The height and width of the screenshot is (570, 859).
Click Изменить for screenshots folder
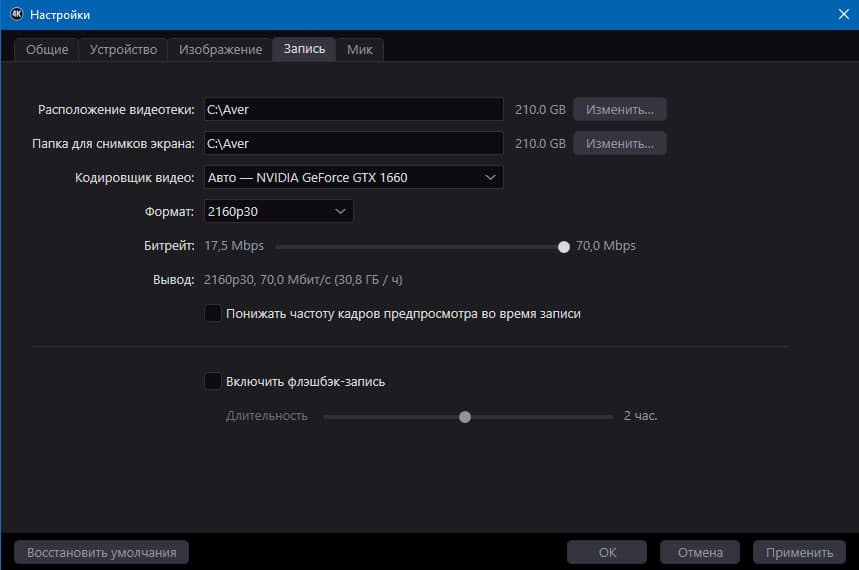[x=620, y=144]
